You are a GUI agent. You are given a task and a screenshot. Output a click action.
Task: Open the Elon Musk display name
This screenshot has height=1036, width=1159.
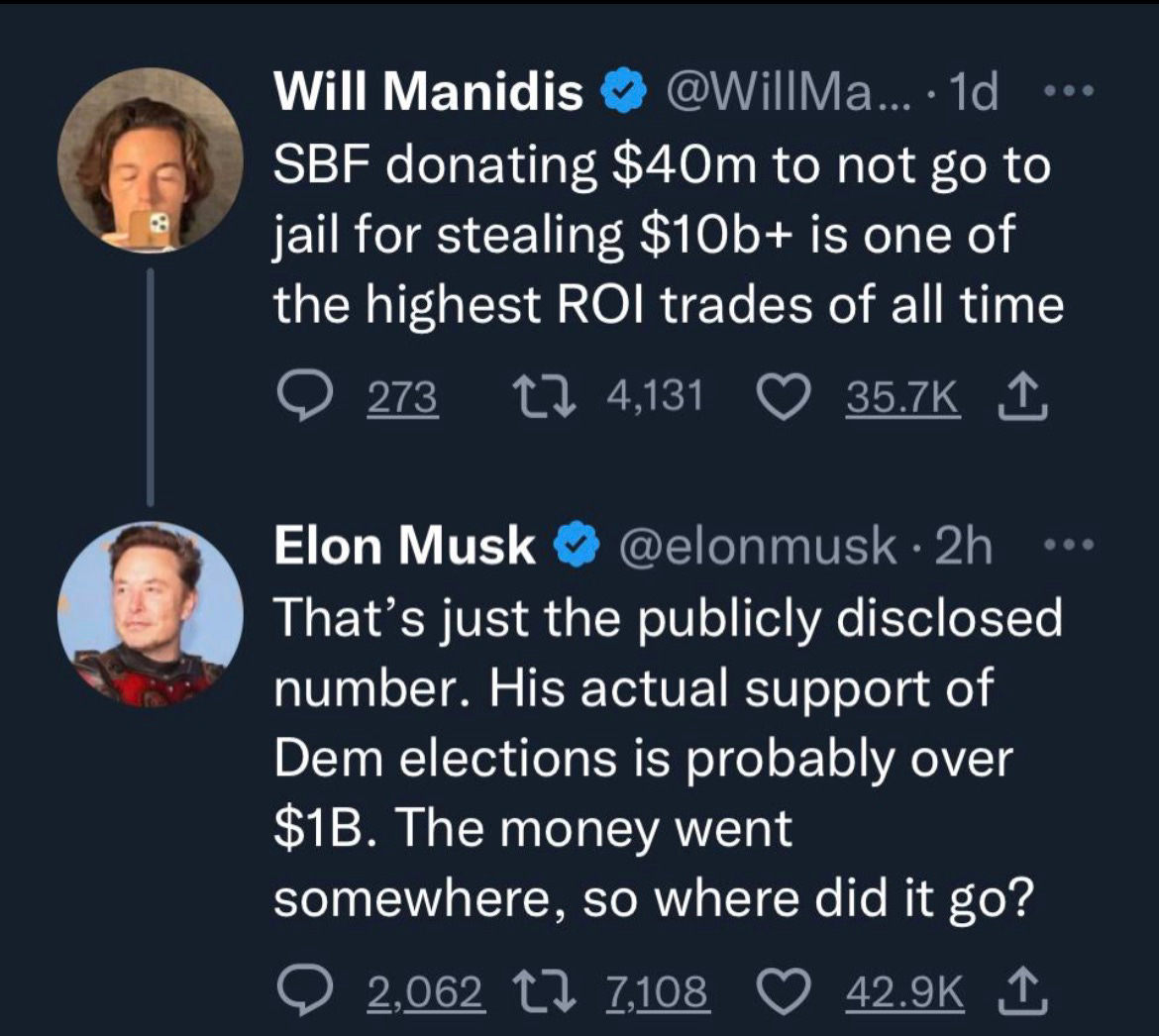click(404, 547)
